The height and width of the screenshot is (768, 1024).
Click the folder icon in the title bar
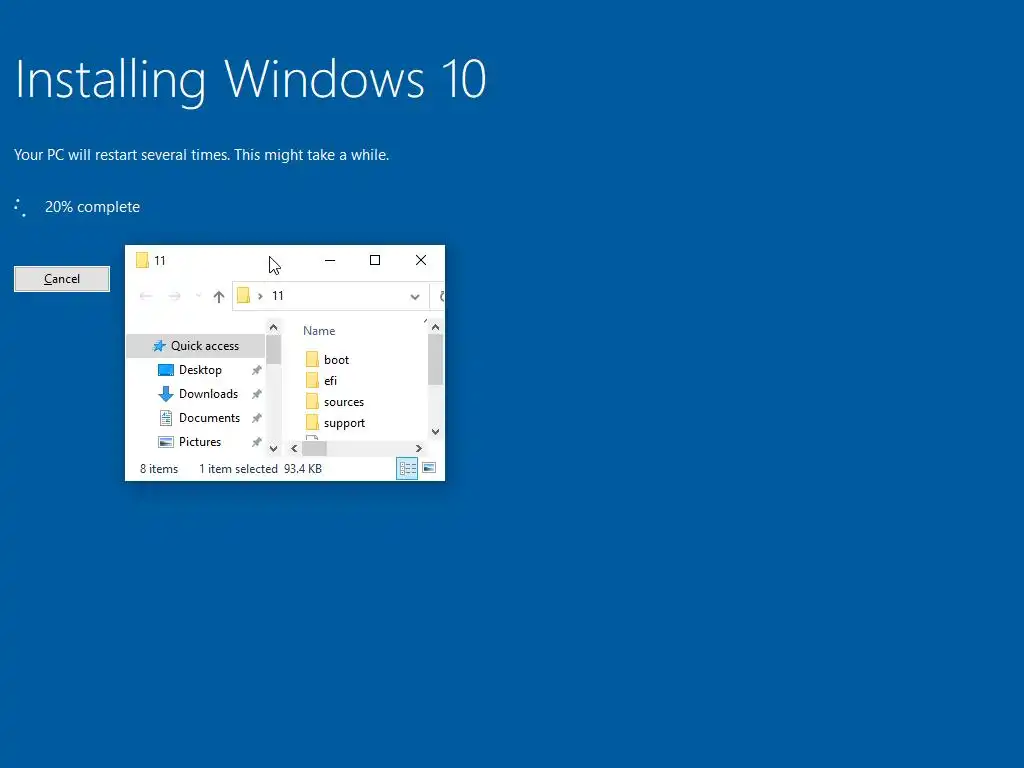(142, 260)
